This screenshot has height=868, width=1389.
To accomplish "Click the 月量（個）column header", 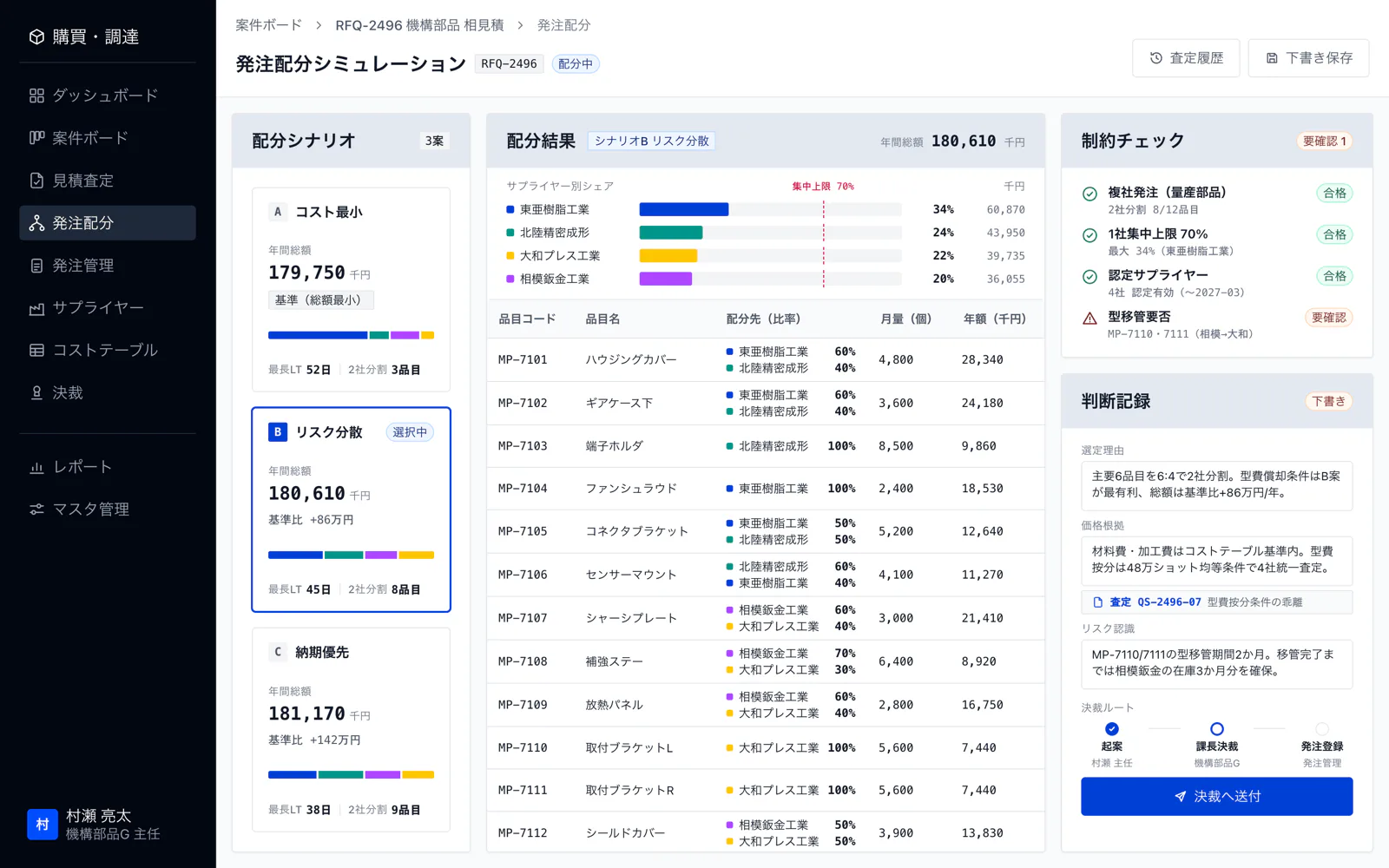I will coord(906,319).
